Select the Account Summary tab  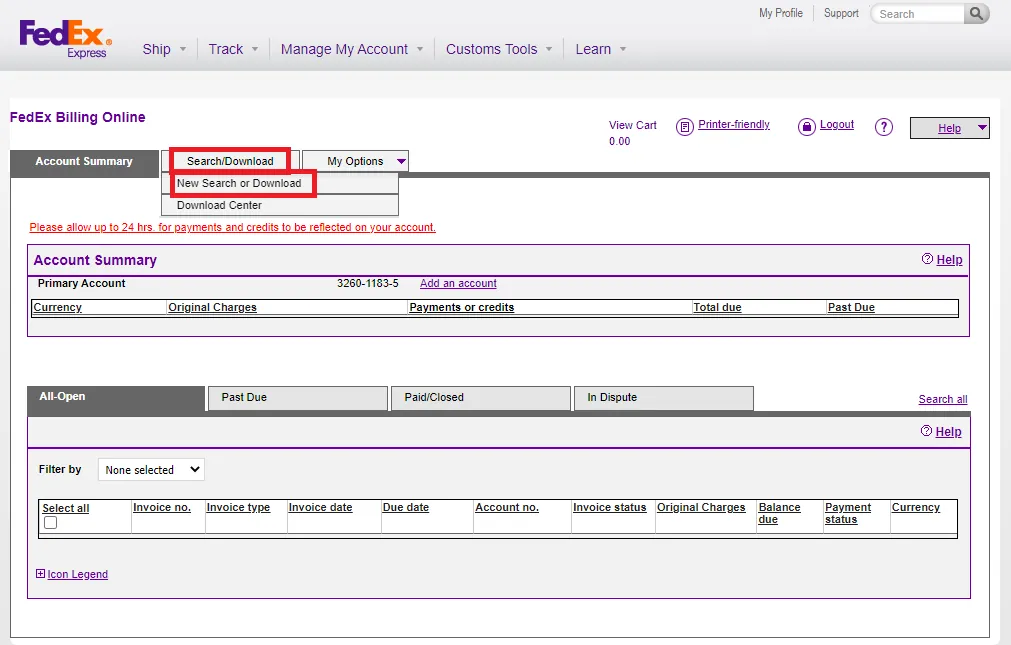point(84,163)
